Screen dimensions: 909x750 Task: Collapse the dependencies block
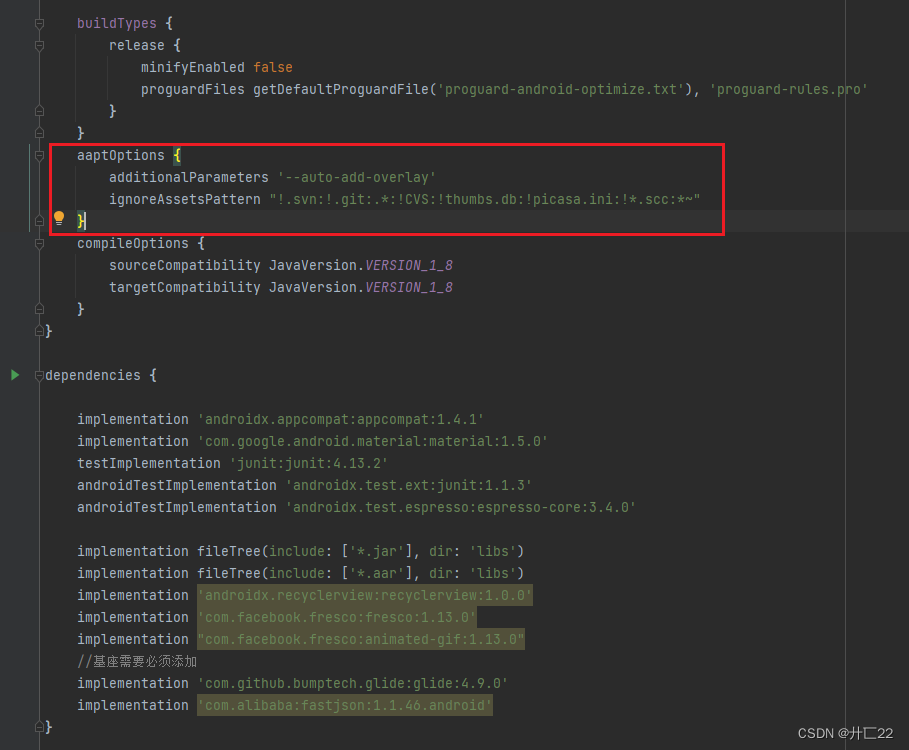37,375
